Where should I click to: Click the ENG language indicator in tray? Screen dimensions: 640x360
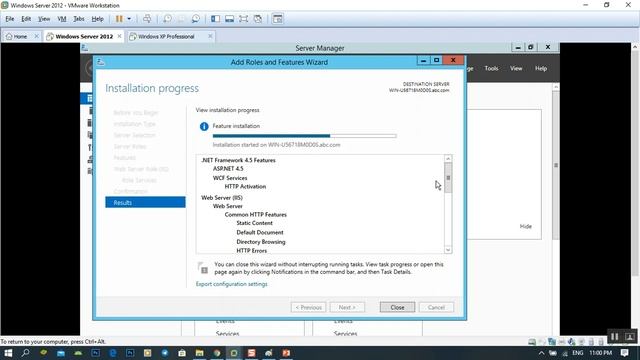578,353
